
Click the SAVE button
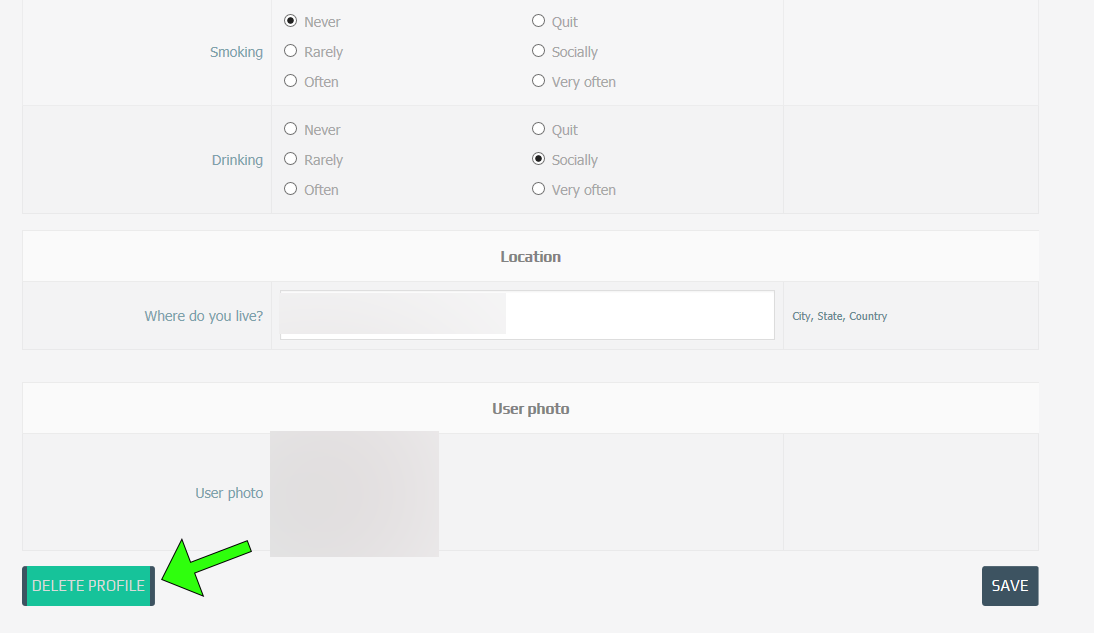(1010, 586)
